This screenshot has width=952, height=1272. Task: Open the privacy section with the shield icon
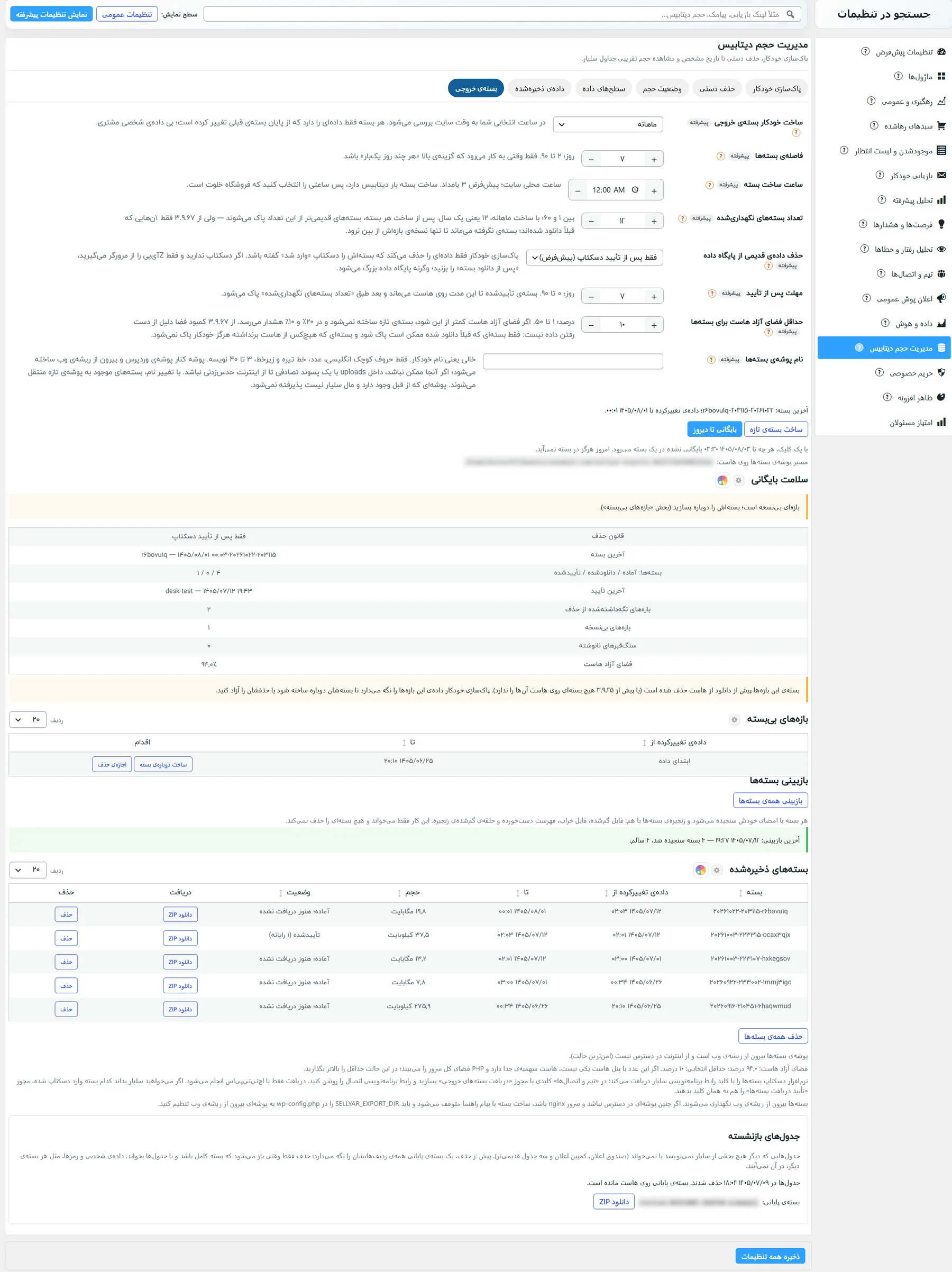(x=911, y=373)
